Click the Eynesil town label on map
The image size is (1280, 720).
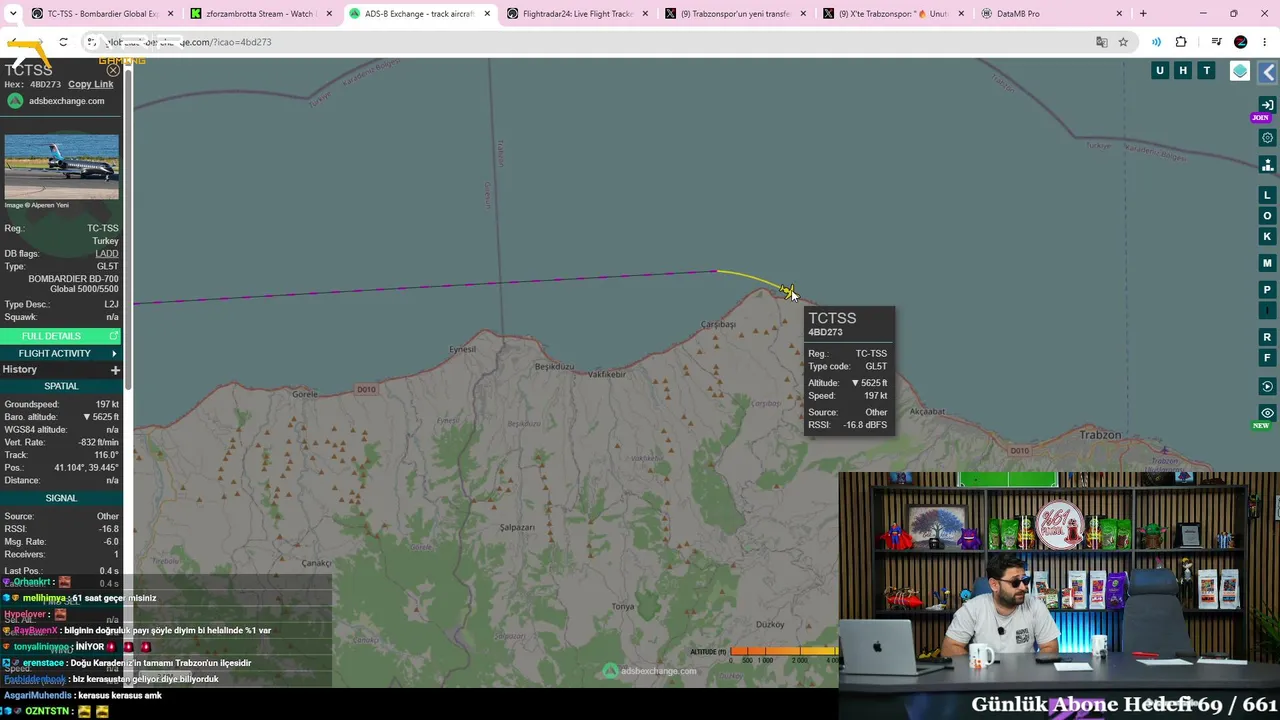tap(463, 349)
